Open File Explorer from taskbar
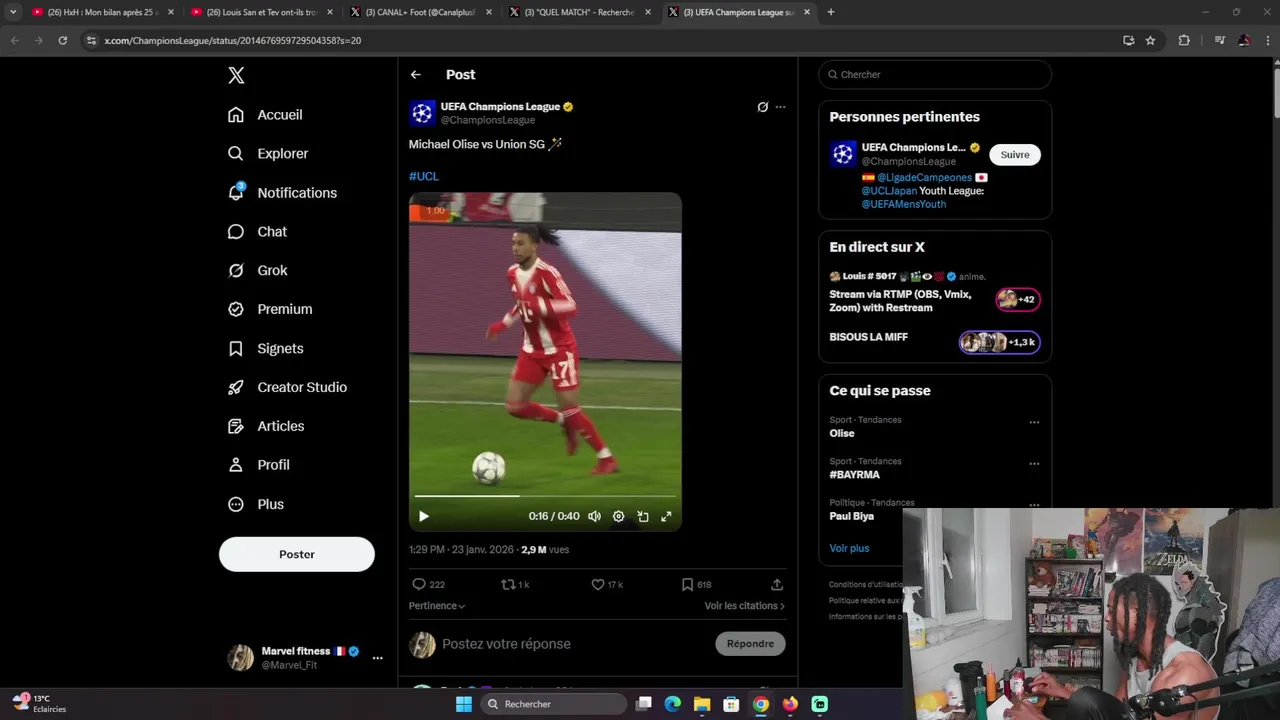Screen dimensions: 1280x720 coord(702,704)
